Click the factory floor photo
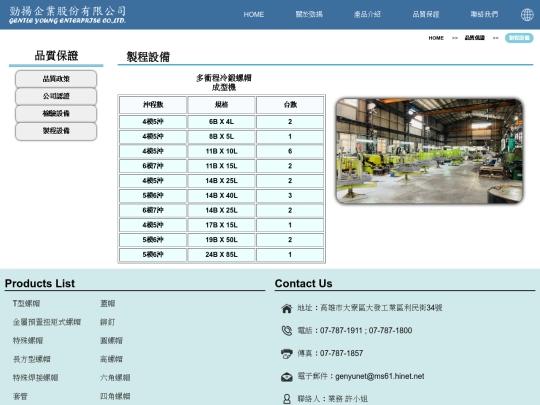The height and width of the screenshot is (405, 540). (x=429, y=151)
